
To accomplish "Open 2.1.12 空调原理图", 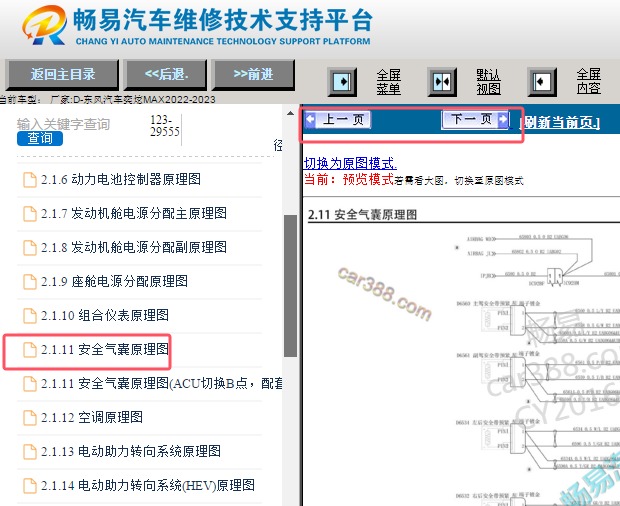I will pos(92,417).
